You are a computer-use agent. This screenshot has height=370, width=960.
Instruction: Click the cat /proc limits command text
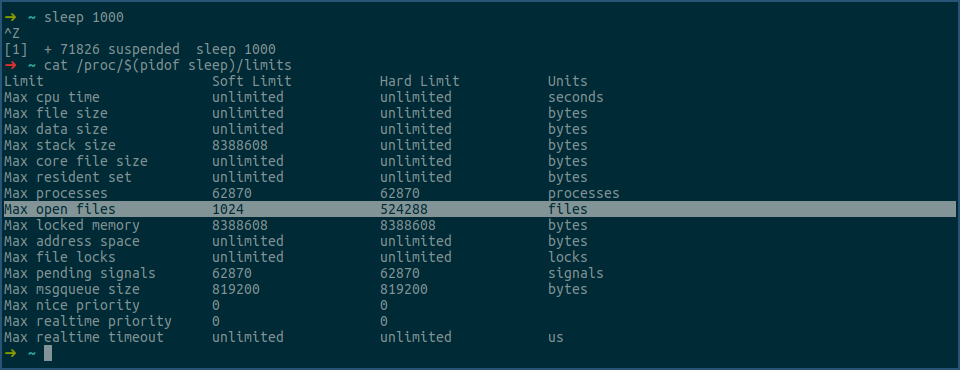(x=168, y=65)
